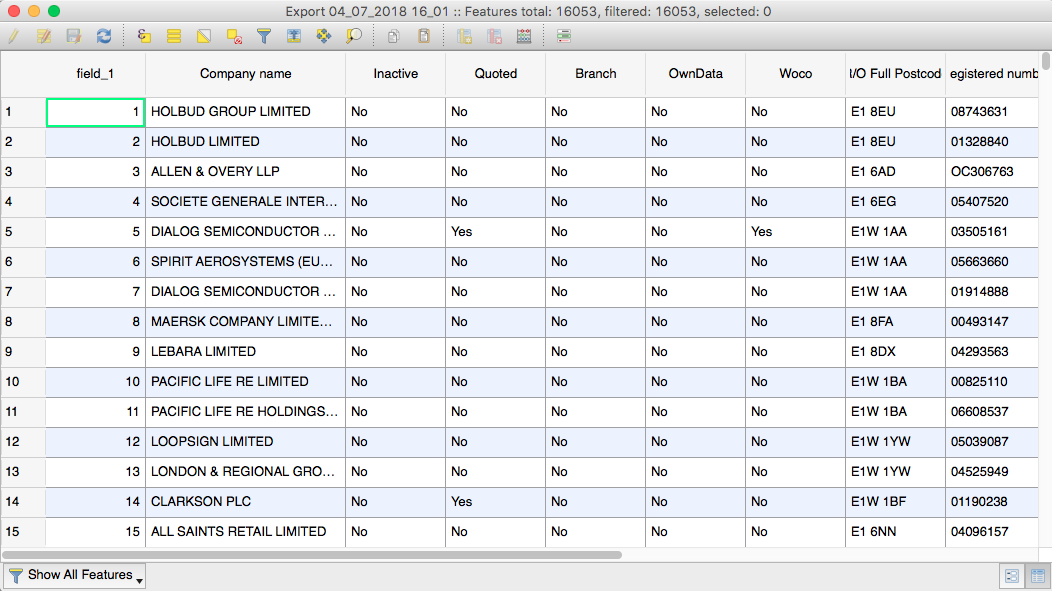
Task: Open select features by expression
Action: (x=144, y=36)
